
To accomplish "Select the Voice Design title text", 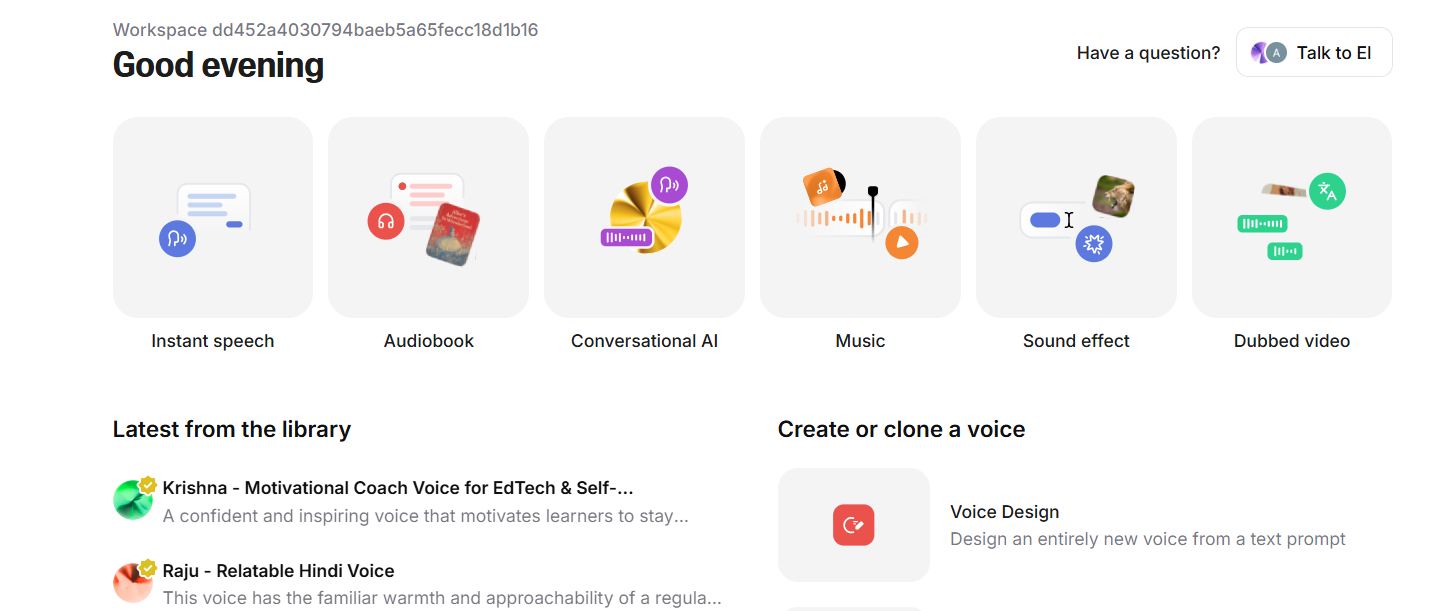I will (1004, 512).
